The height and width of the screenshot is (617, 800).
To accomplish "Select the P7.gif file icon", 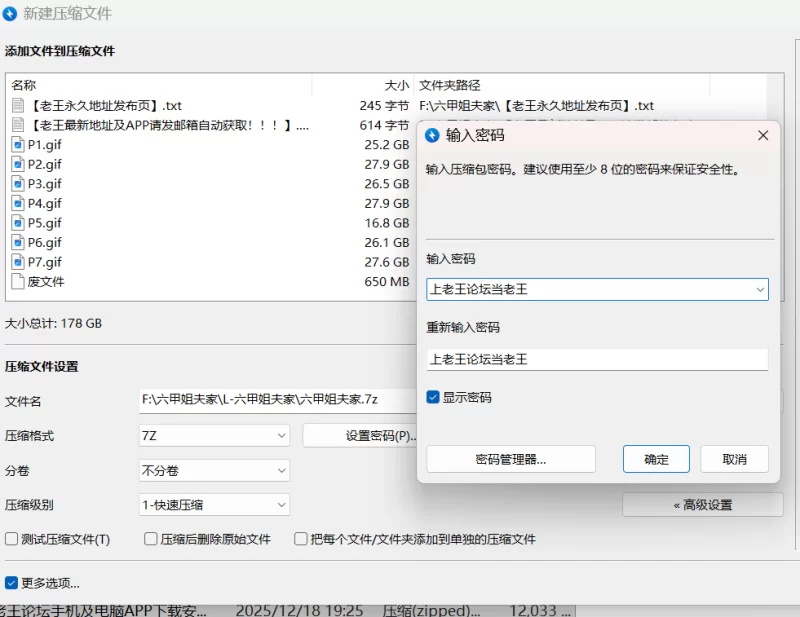I will [x=18, y=262].
